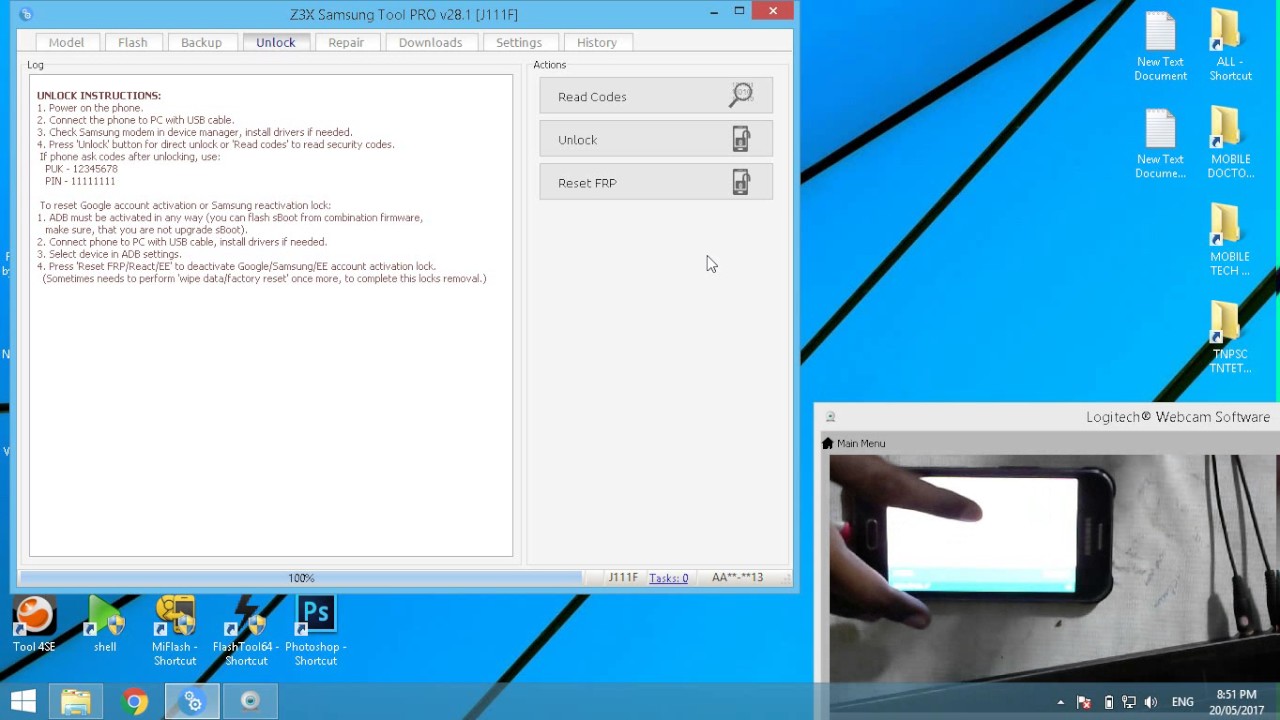The height and width of the screenshot is (720, 1280).
Task: Click the Read Codes button
Action: [656, 96]
